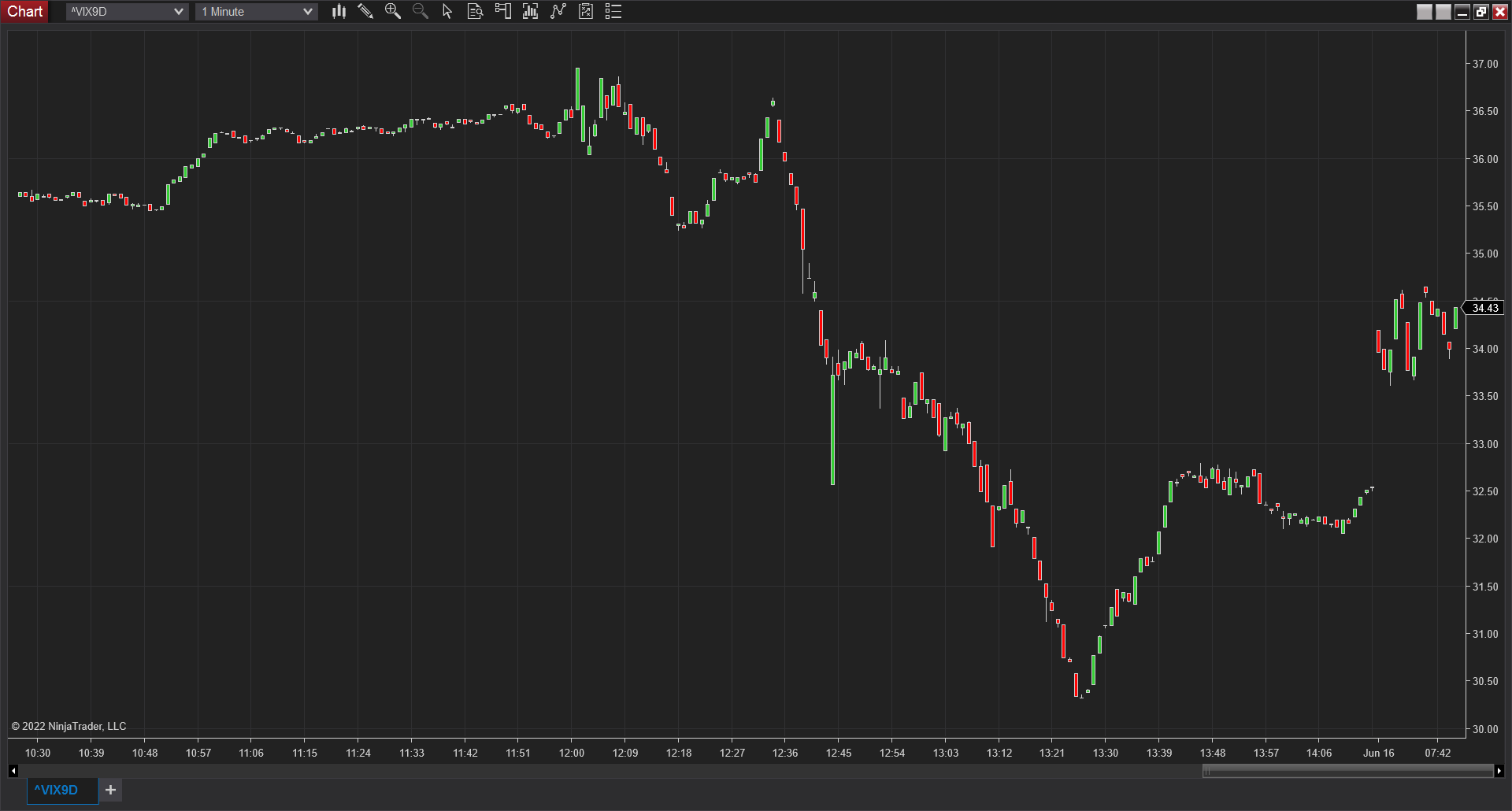Screen dimensions: 1512x811
Task: Click the Jun 16 date axis label
Action: (1378, 753)
